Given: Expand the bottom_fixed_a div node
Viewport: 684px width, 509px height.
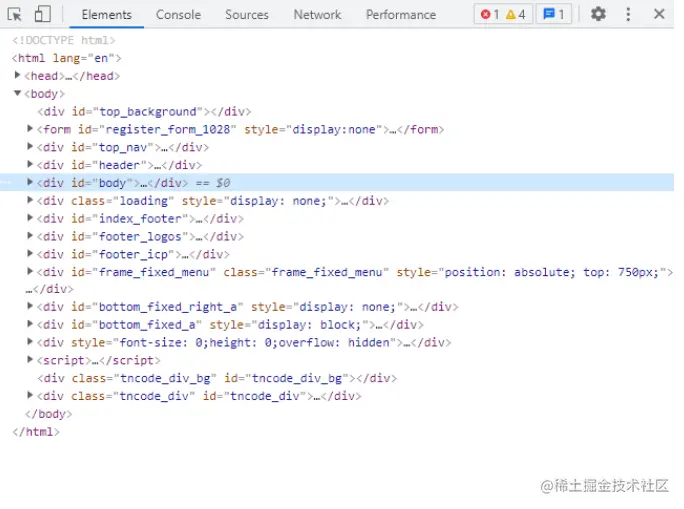Looking at the screenshot, I should tap(30, 324).
